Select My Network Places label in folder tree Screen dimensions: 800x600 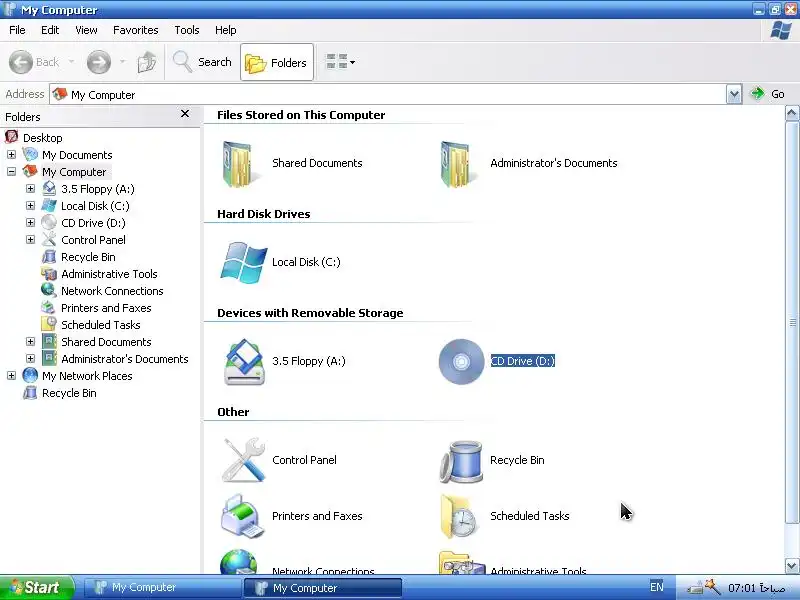point(87,376)
